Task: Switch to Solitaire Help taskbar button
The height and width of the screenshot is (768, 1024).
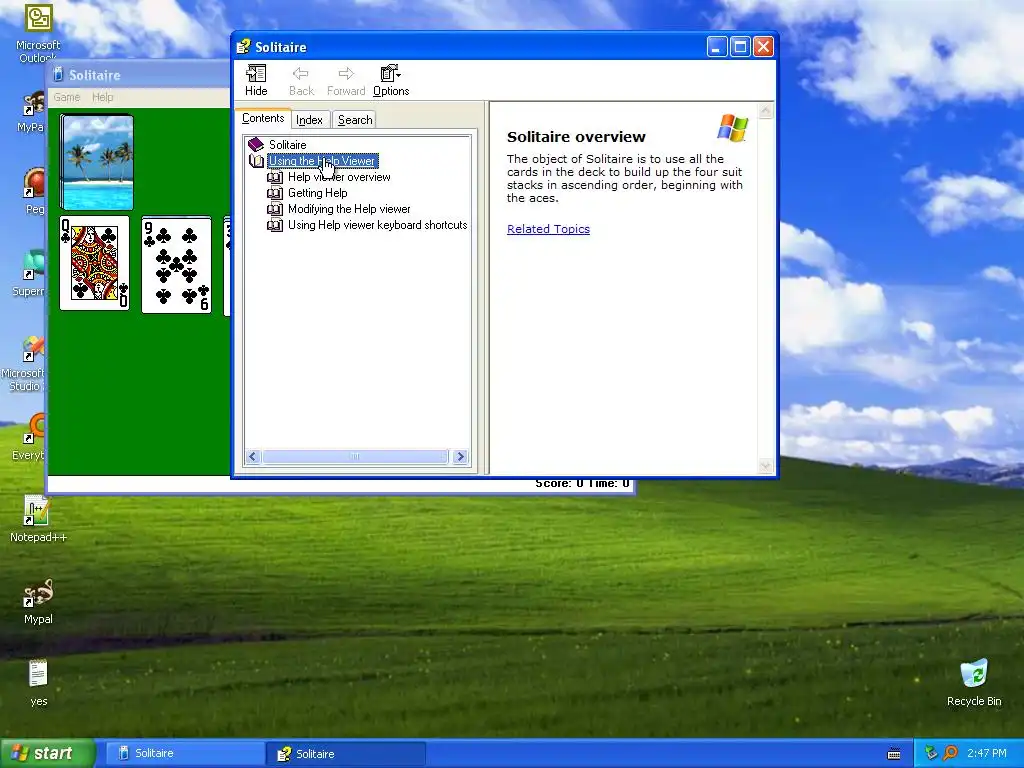Action: 346,754
